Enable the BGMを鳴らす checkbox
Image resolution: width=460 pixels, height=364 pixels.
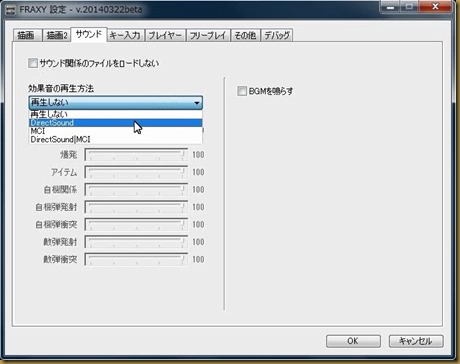pyautogui.click(x=242, y=91)
